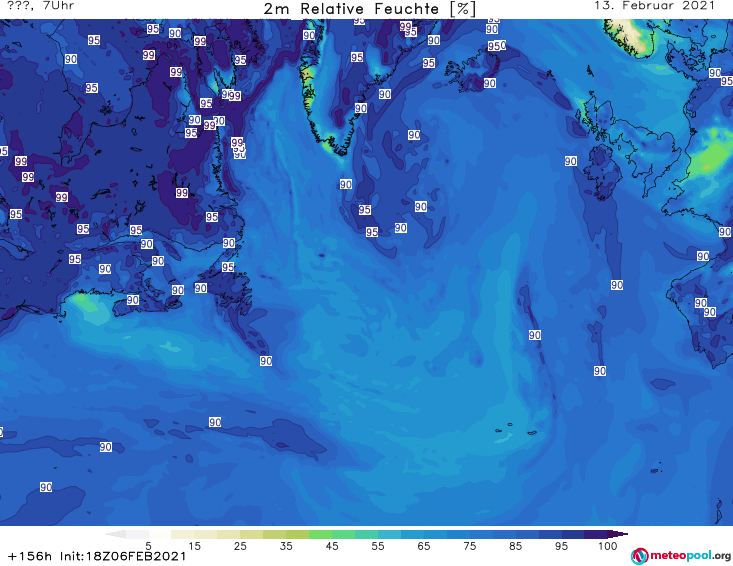Screen dimensions: 733x566
Task: Click legend value 55
Action: [378, 546]
